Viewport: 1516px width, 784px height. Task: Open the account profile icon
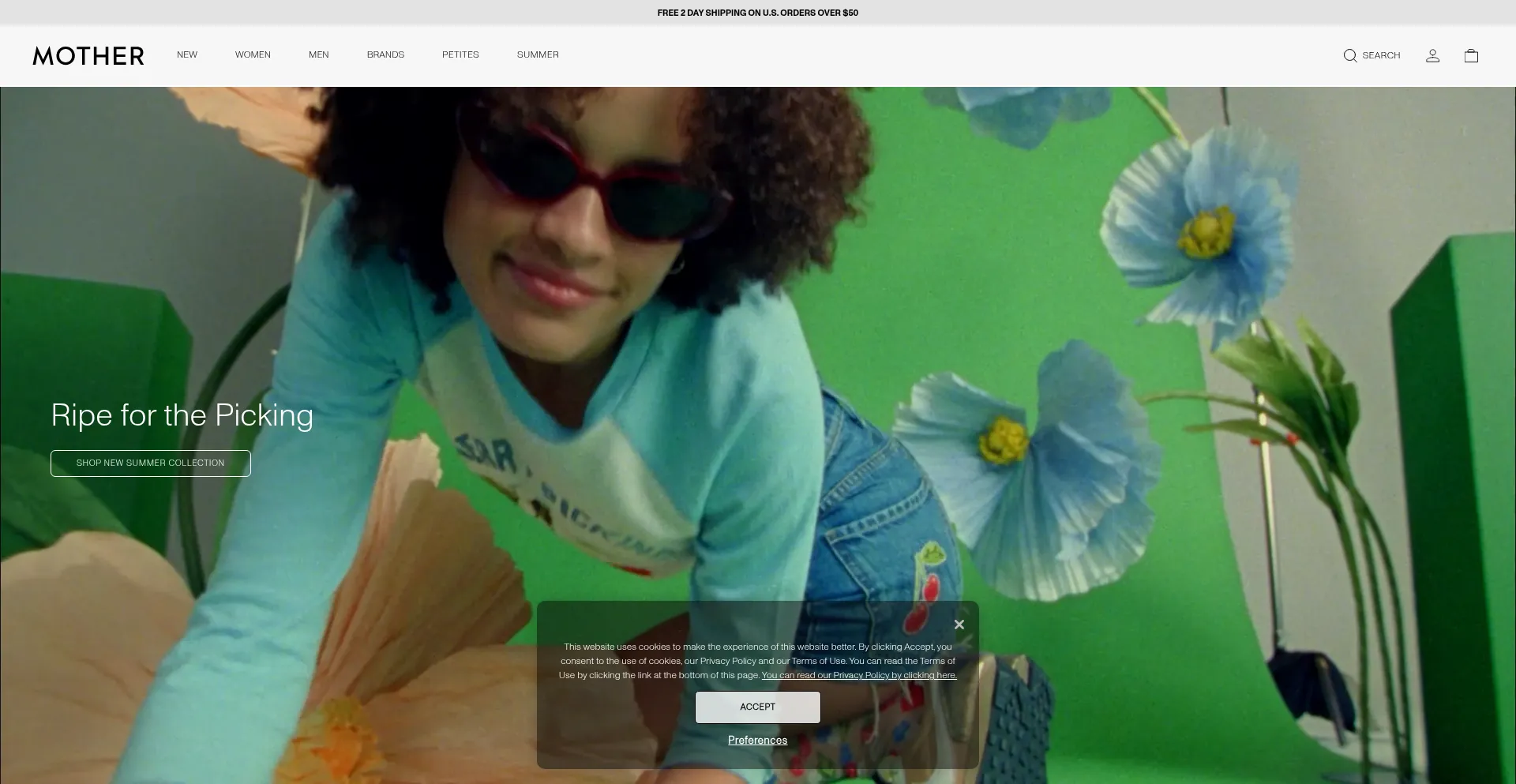(1432, 55)
